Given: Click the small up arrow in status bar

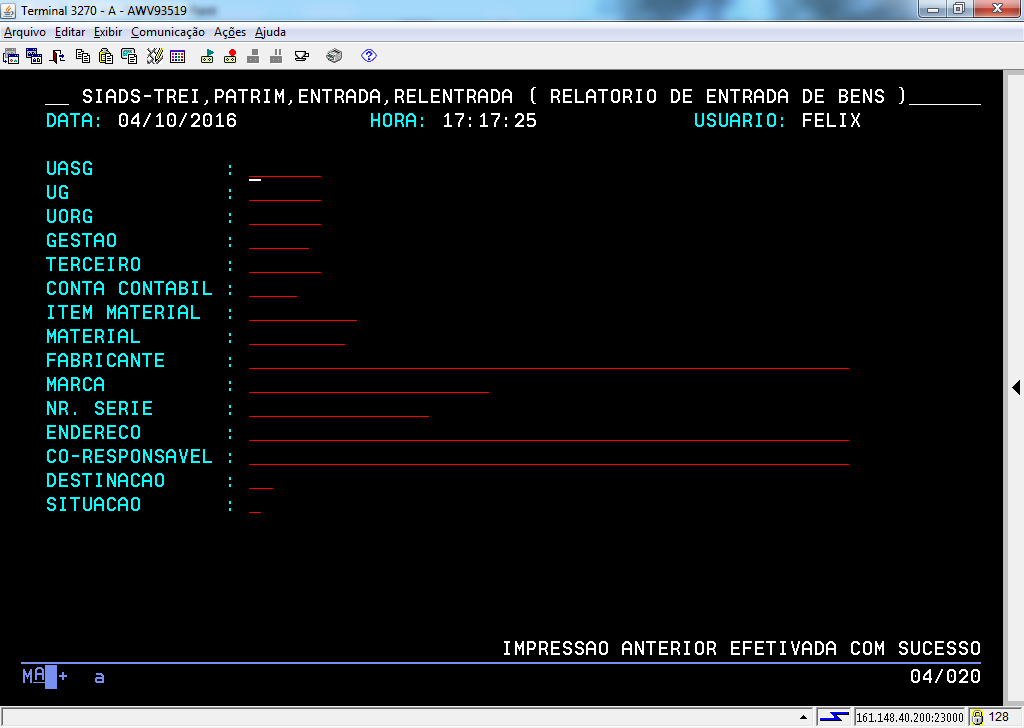Looking at the screenshot, I should (x=803, y=718).
